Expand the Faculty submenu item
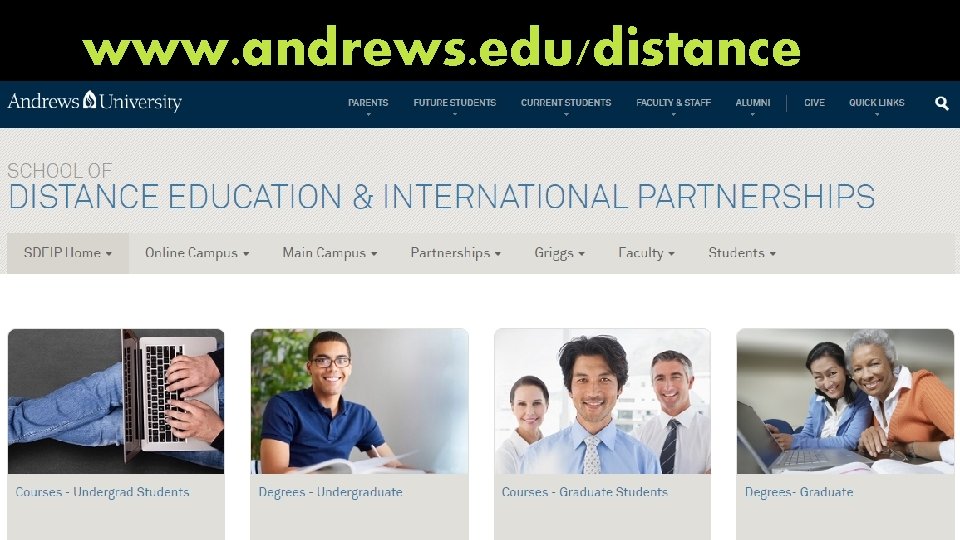Image resolution: width=960 pixels, height=540 pixels. pyautogui.click(x=646, y=253)
